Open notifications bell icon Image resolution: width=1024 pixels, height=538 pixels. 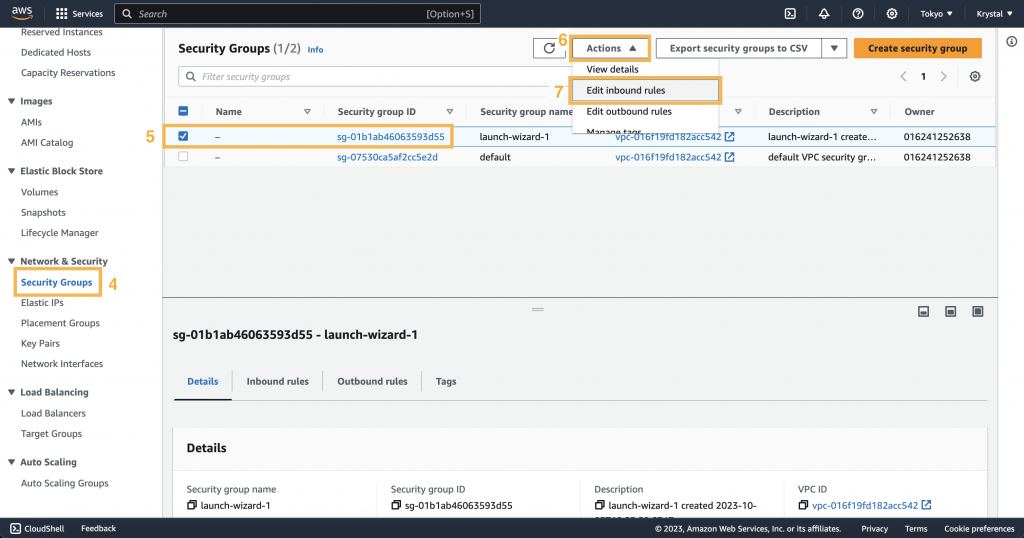pos(824,14)
